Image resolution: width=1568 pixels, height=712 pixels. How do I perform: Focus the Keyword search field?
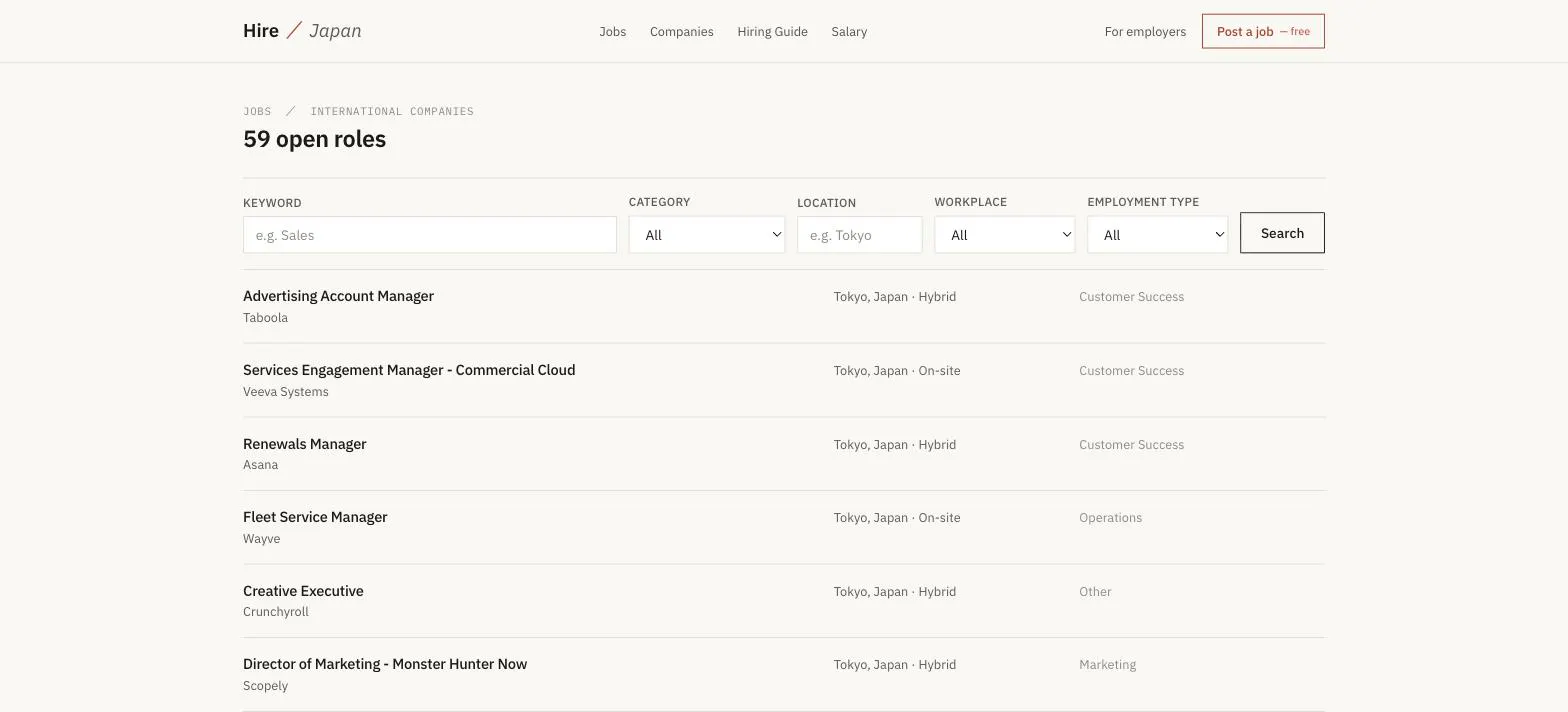430,235
